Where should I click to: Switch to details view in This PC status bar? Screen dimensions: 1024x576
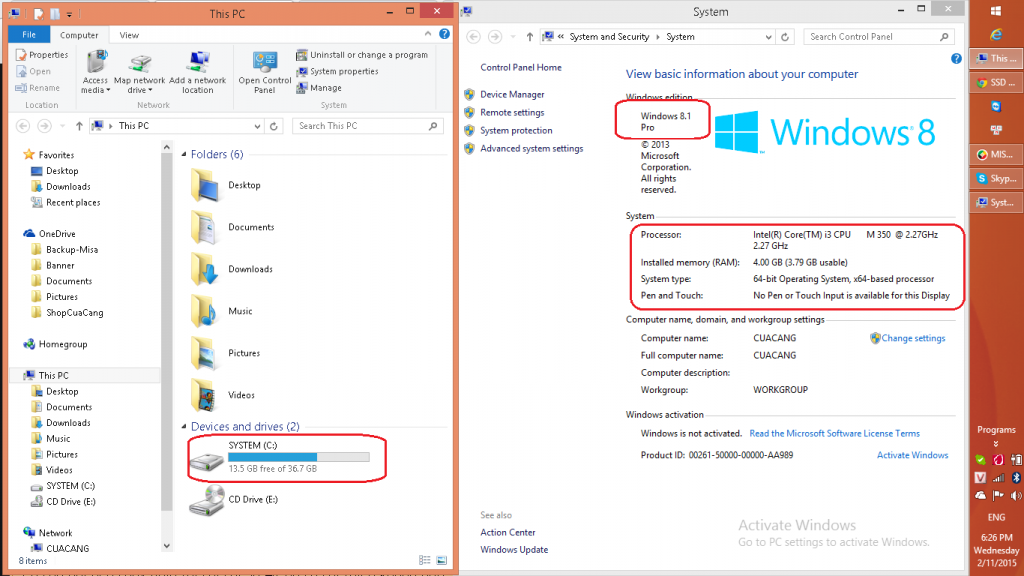click(424, 560)
